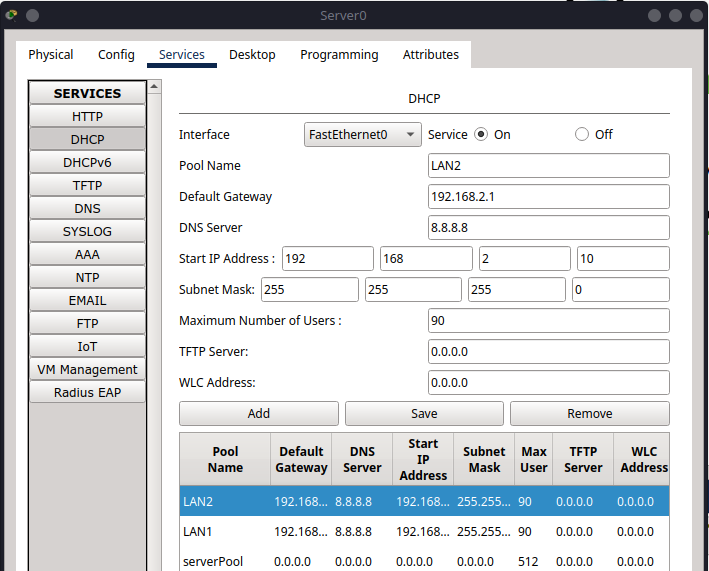Click the Packet Tracer icon in title bar

11,15
